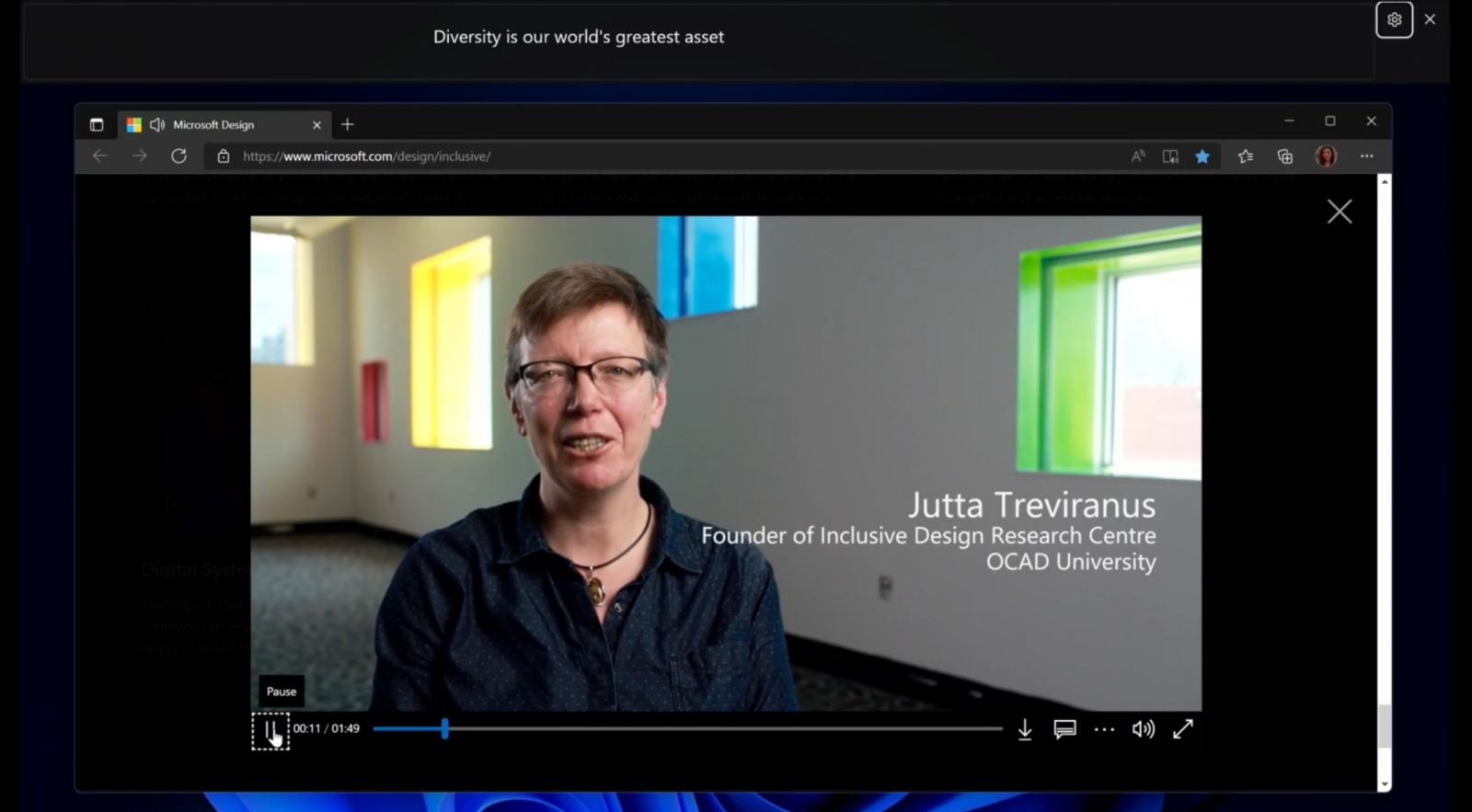The height and width of the screenshot is (812, 1472).
Task: Open more options in the video player
Action: 1104,729
